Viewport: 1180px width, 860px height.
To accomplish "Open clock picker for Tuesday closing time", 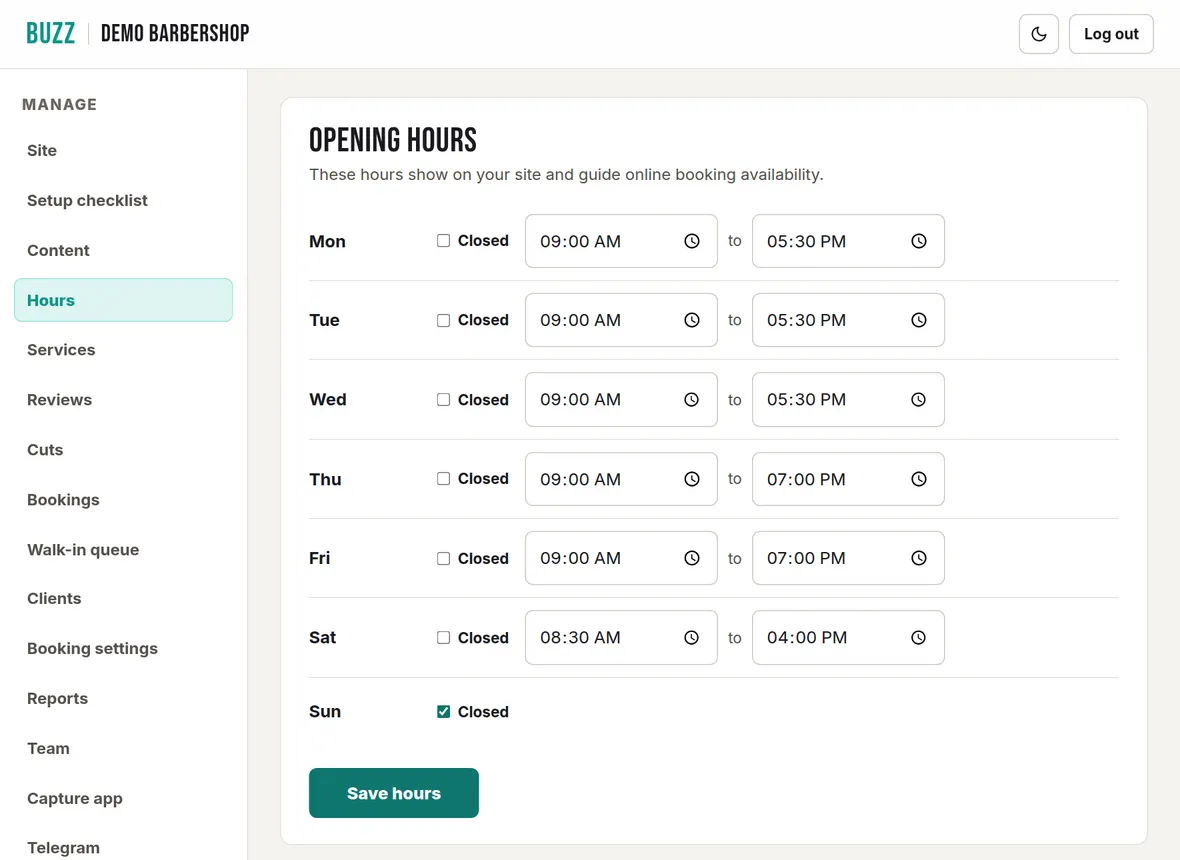I will [919, 320].
